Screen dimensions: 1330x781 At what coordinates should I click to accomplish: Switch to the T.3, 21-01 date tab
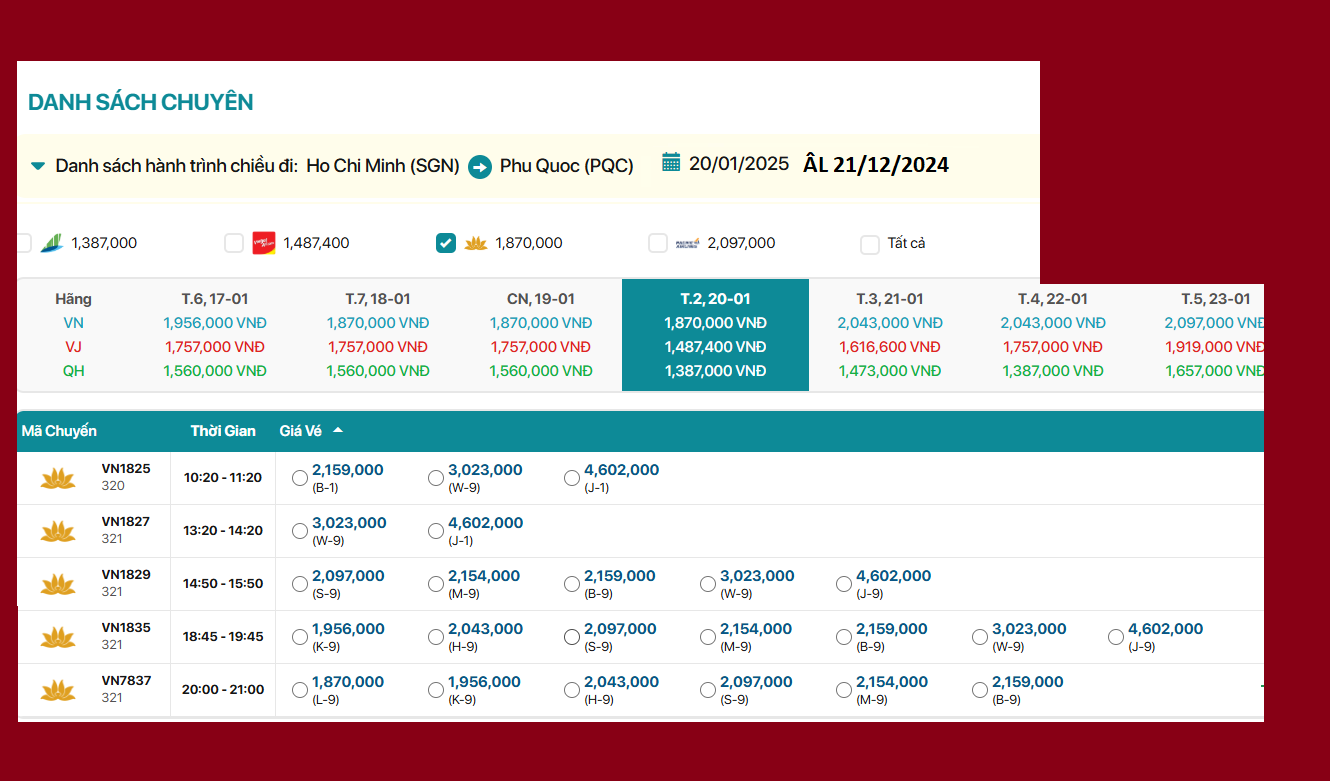pos(889,299)
